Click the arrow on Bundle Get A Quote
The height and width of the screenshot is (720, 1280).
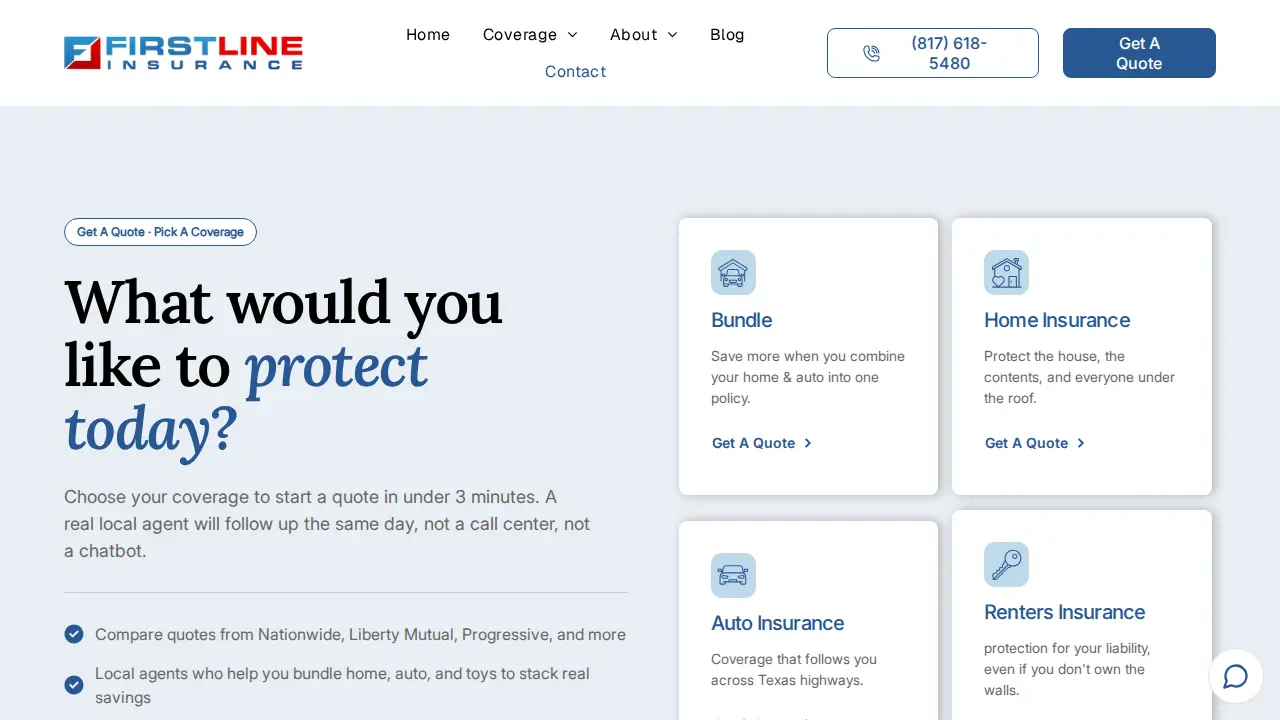[808, 443]
